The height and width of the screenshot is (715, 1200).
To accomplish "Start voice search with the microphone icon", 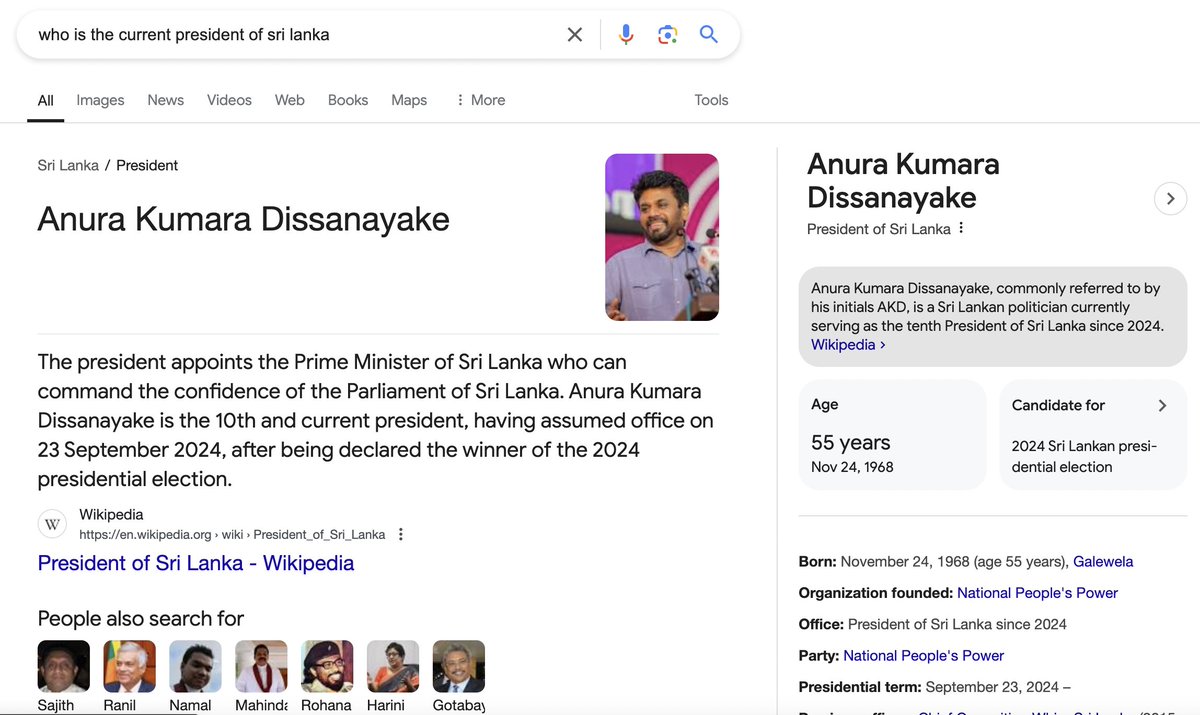I will point(626,35).
